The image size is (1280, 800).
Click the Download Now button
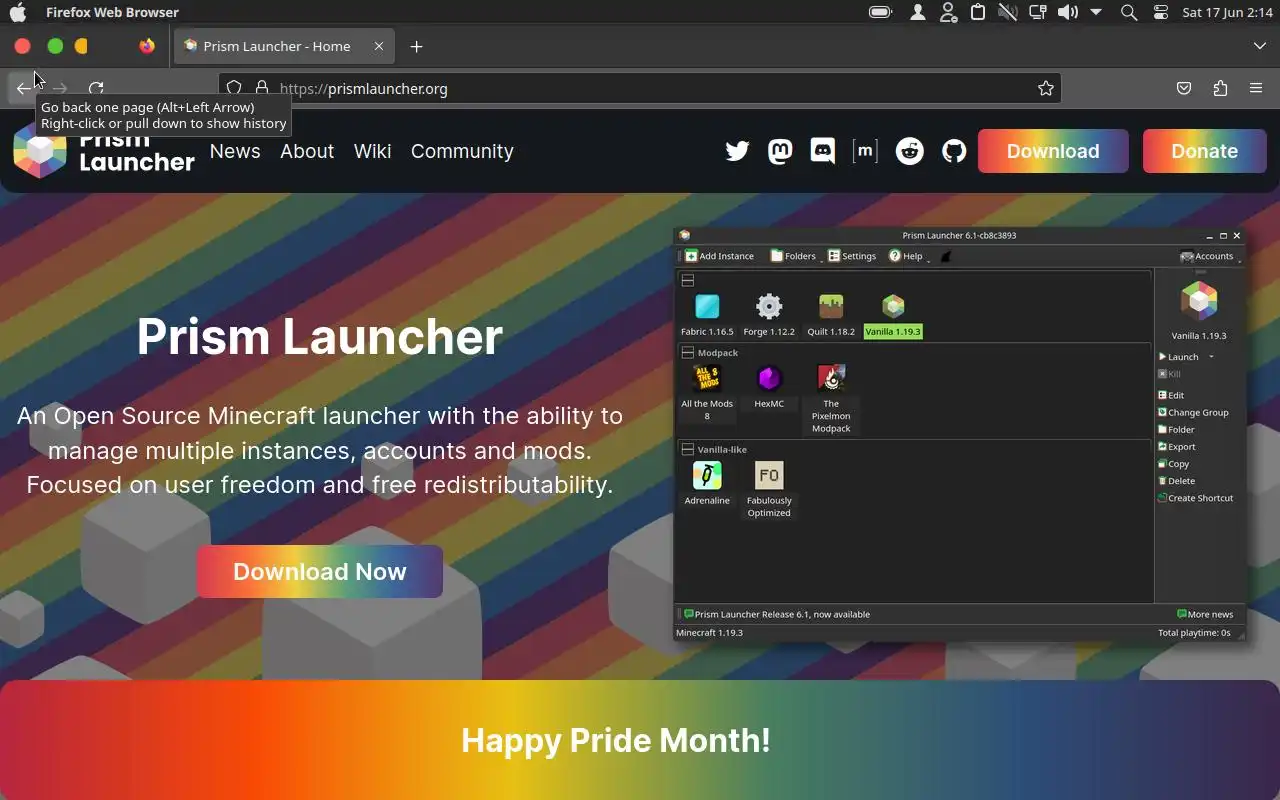(320, 571)
